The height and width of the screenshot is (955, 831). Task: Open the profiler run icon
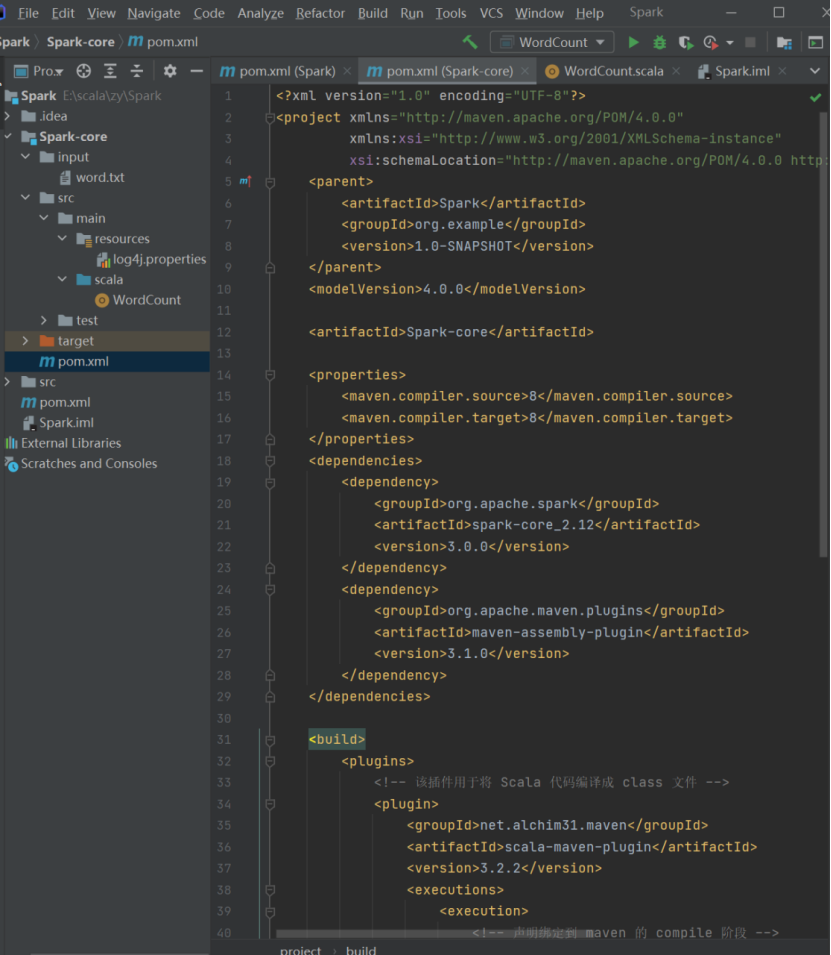pos(710,42)
